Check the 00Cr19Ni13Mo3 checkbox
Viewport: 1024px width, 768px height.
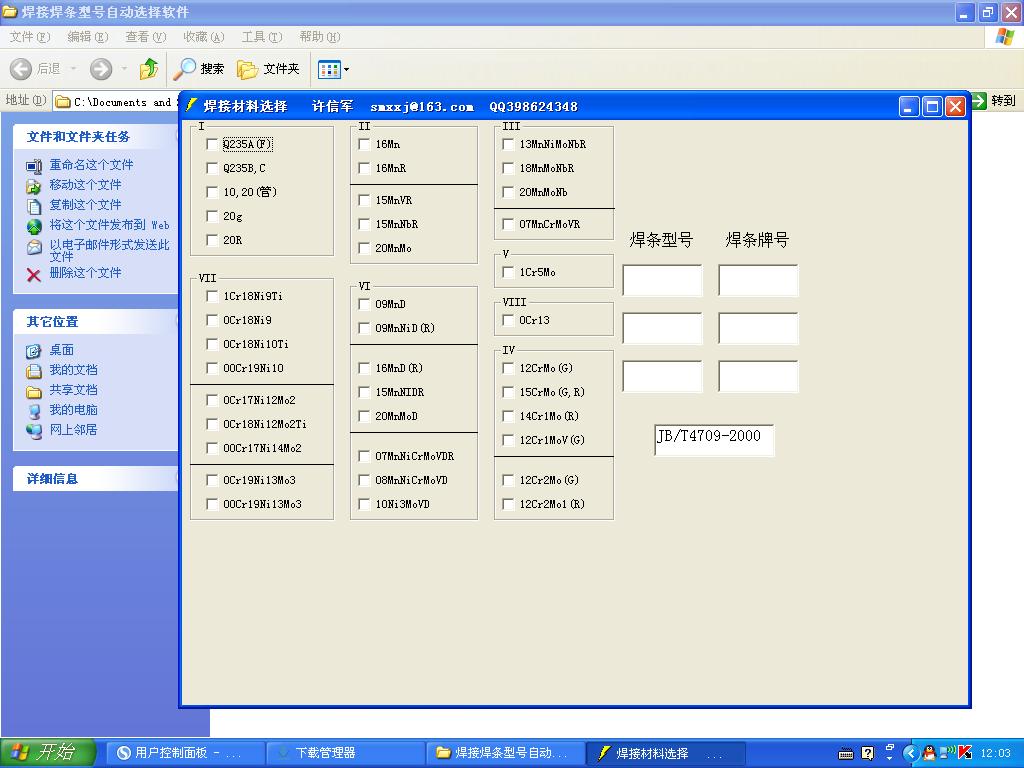(x=212, y=504)
